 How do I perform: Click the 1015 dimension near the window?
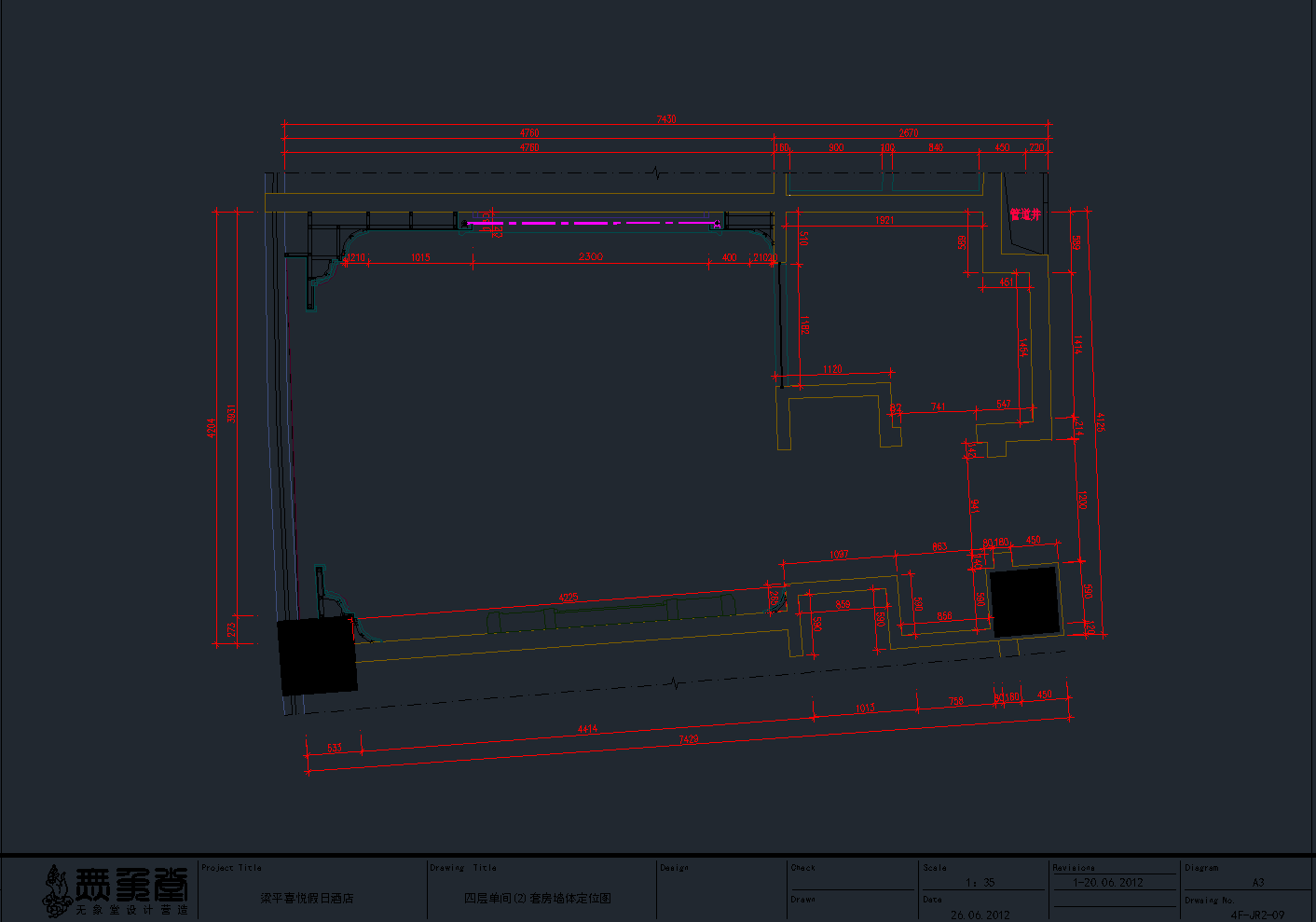[420, 257]
